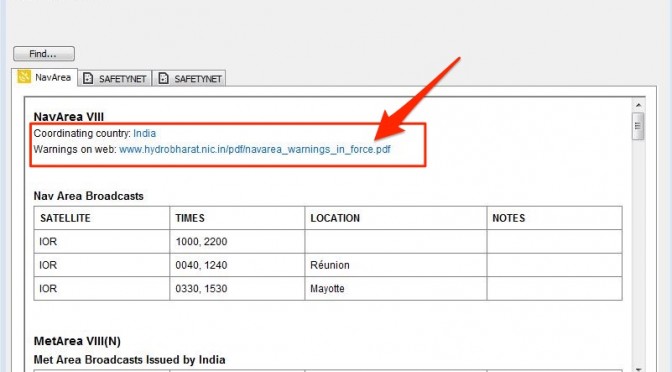Click the MetArea VIII(N) heading
This screenshot has width=672, height=372.
pos(77,341)
